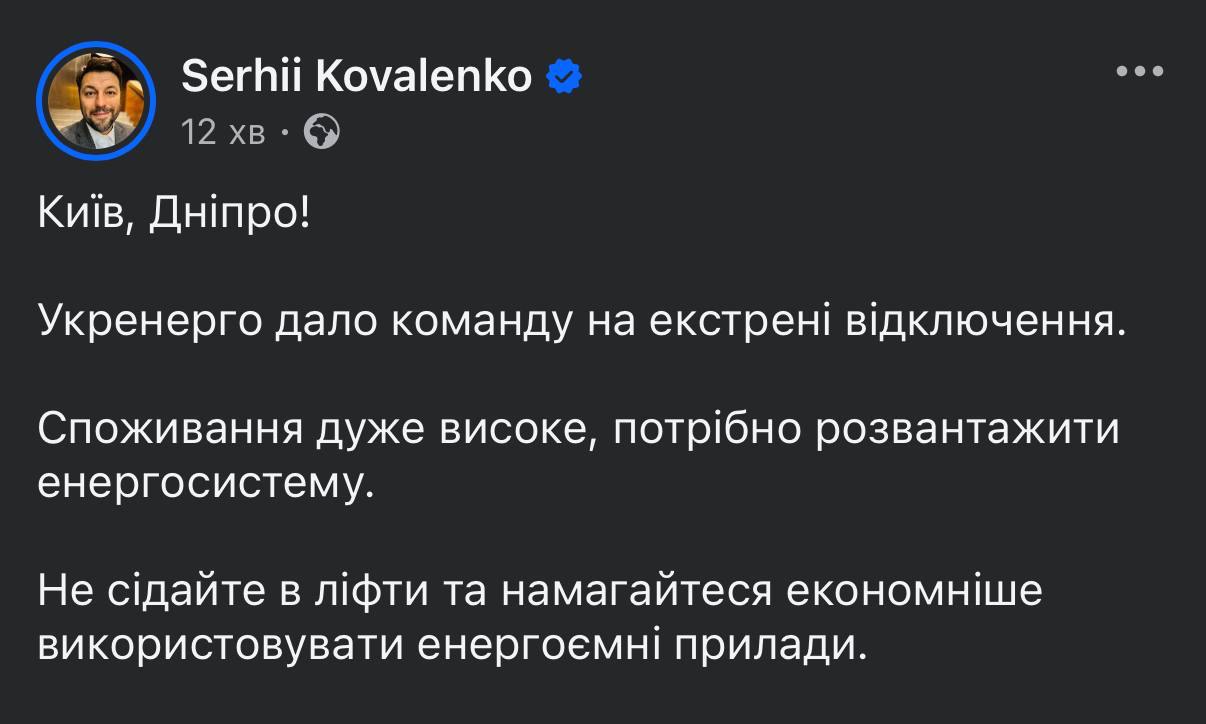Click the word "Споживання" in the post

171,431
